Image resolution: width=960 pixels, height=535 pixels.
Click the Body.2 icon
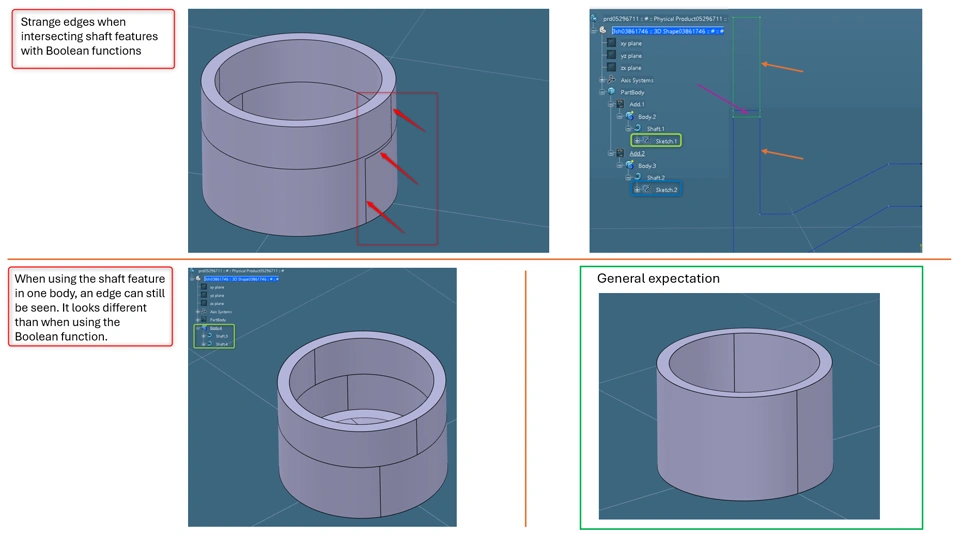tap(629, 116)
